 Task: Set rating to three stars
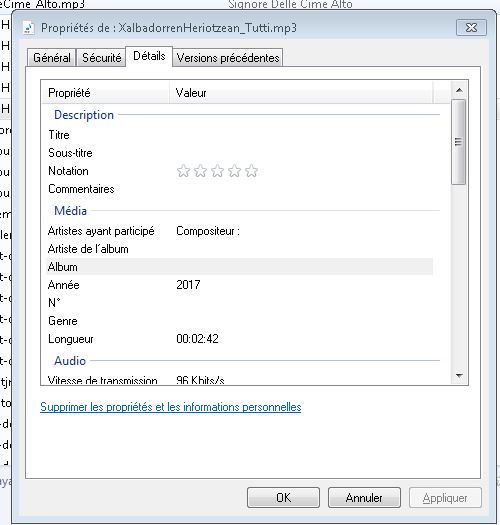(217, 171)
